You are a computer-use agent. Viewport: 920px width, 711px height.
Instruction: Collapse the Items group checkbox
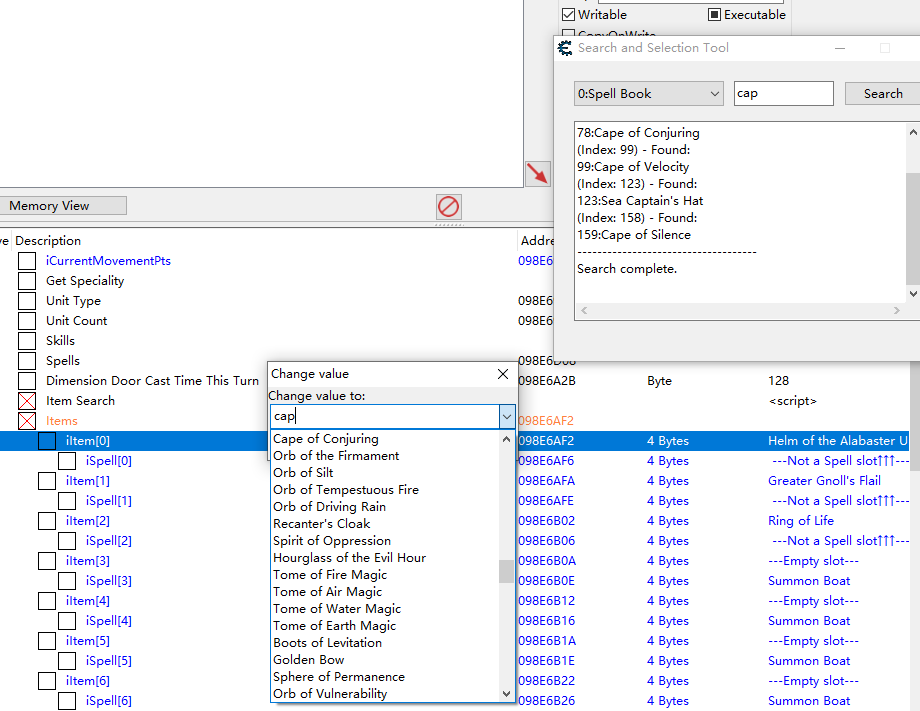tap(27, 421)
